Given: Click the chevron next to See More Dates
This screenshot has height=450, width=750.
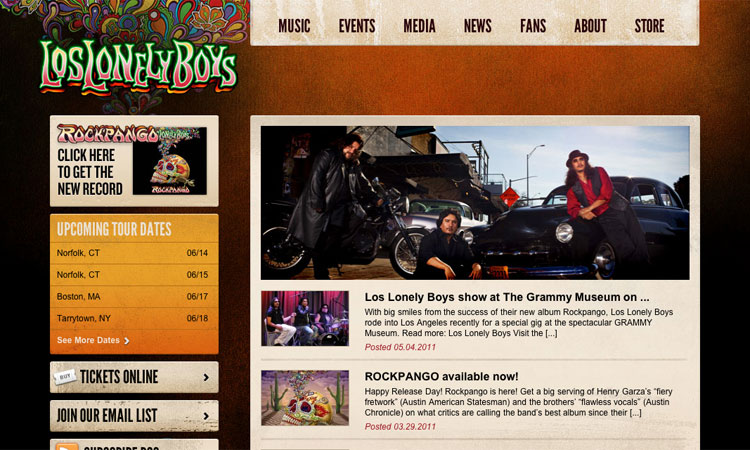Looking at the screenshot, I should (127, 341).
